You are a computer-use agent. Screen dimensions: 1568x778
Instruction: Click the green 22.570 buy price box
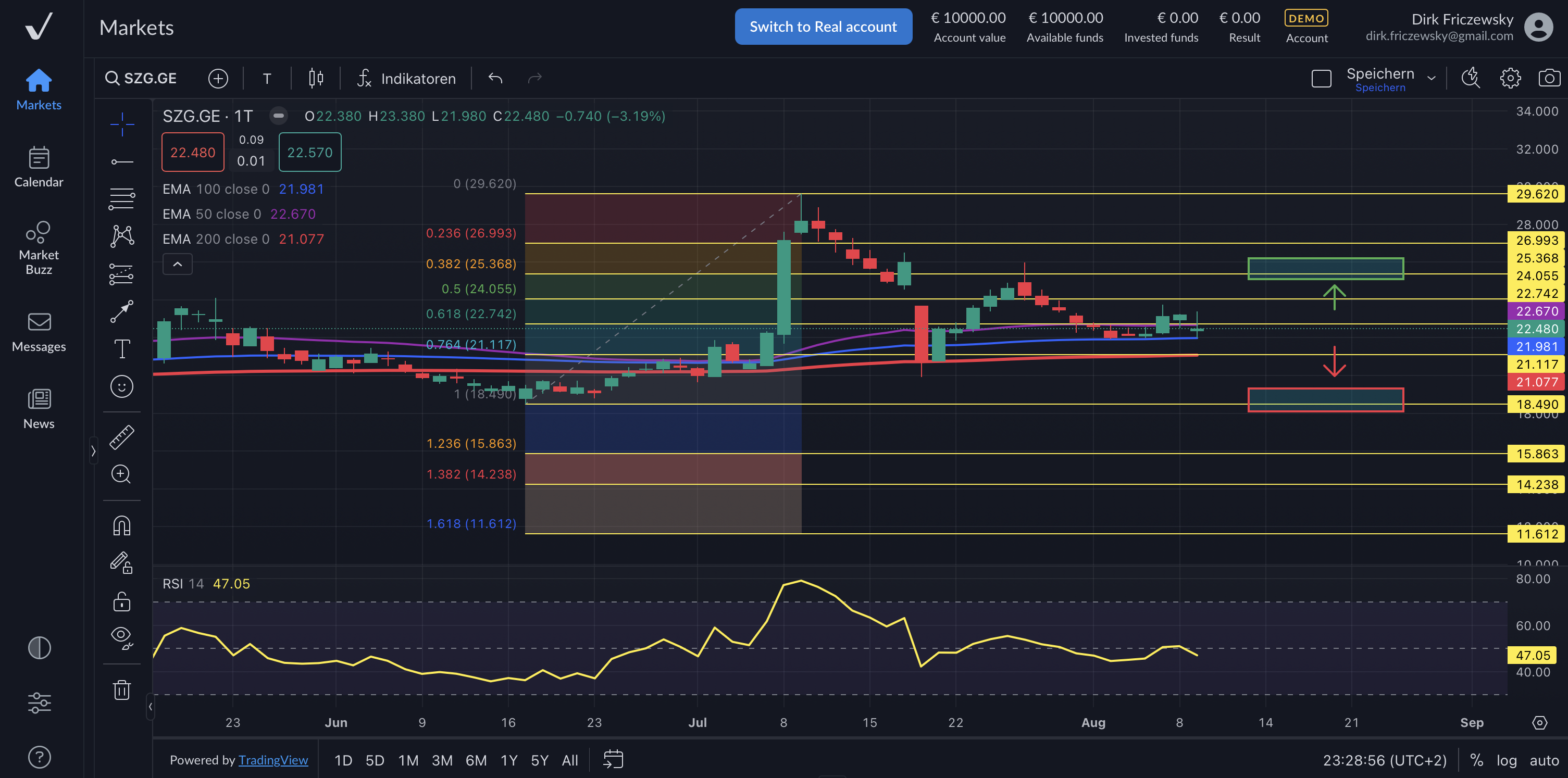click(x=310, y=152)
